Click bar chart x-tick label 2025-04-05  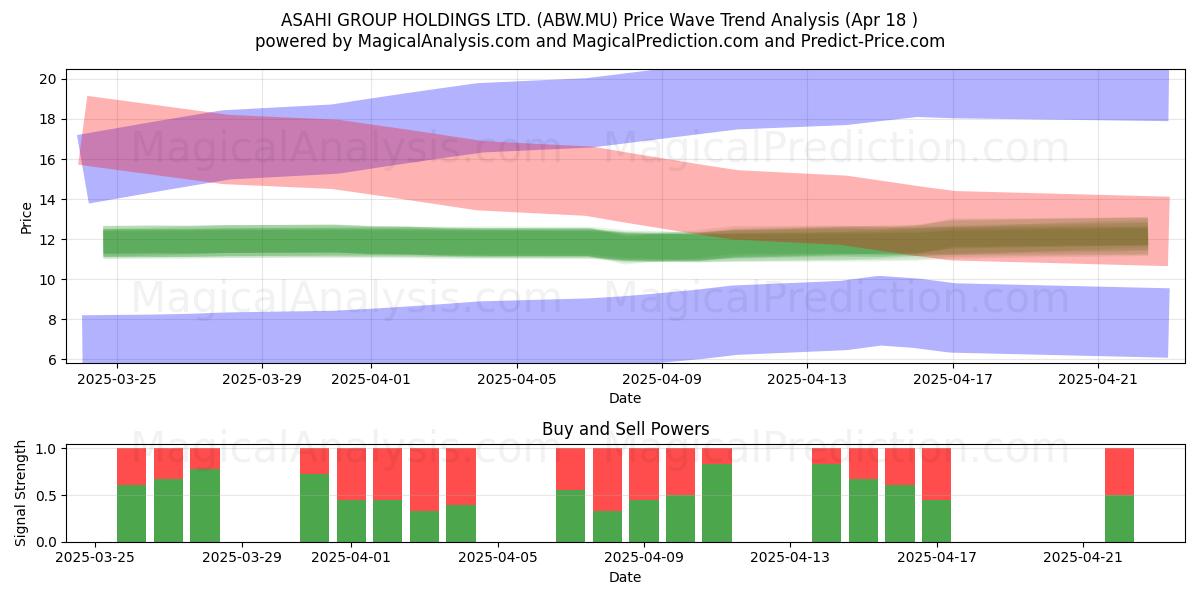tap(498, 558)
